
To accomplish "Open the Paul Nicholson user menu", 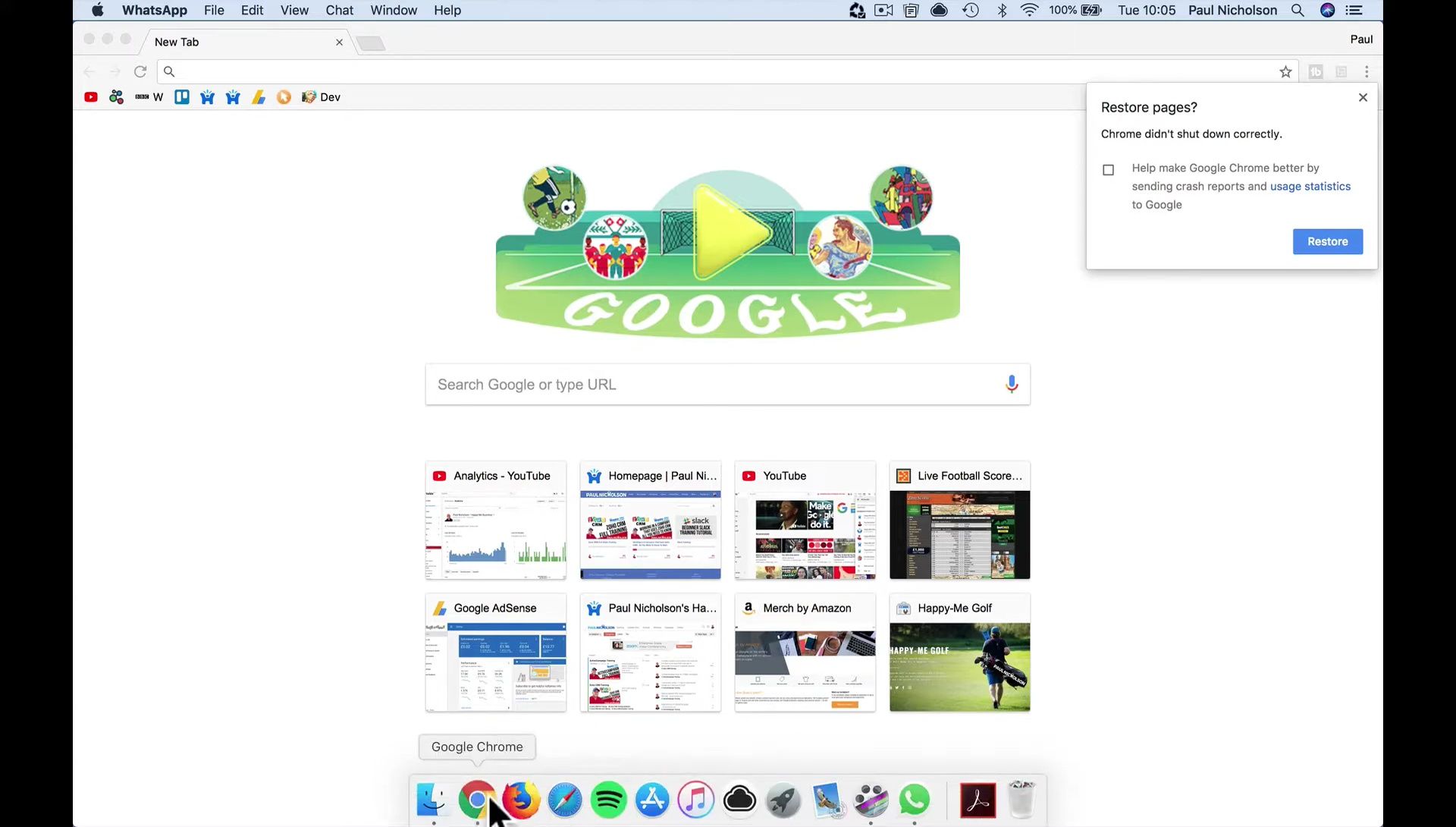I will 1232,10.
